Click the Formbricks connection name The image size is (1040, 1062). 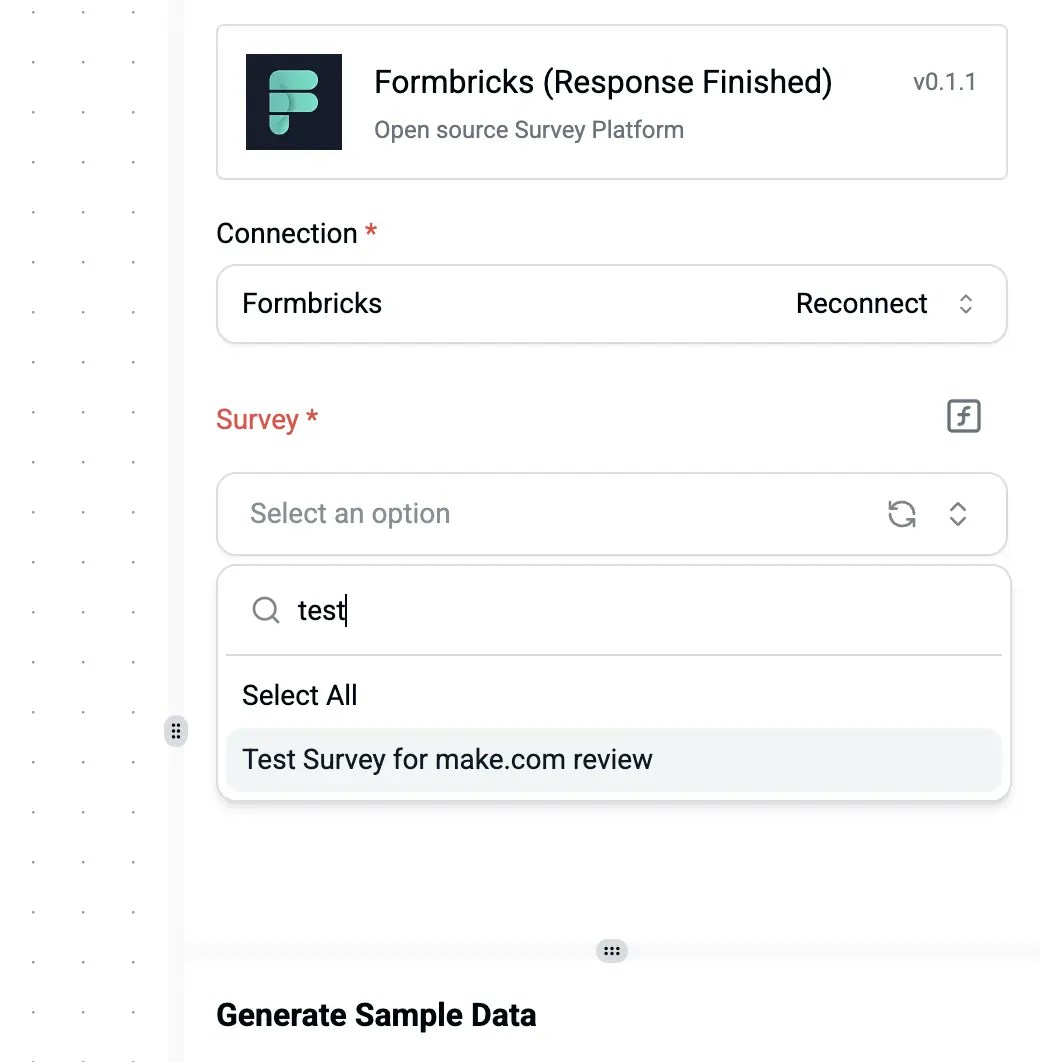[x=312, y=303]
